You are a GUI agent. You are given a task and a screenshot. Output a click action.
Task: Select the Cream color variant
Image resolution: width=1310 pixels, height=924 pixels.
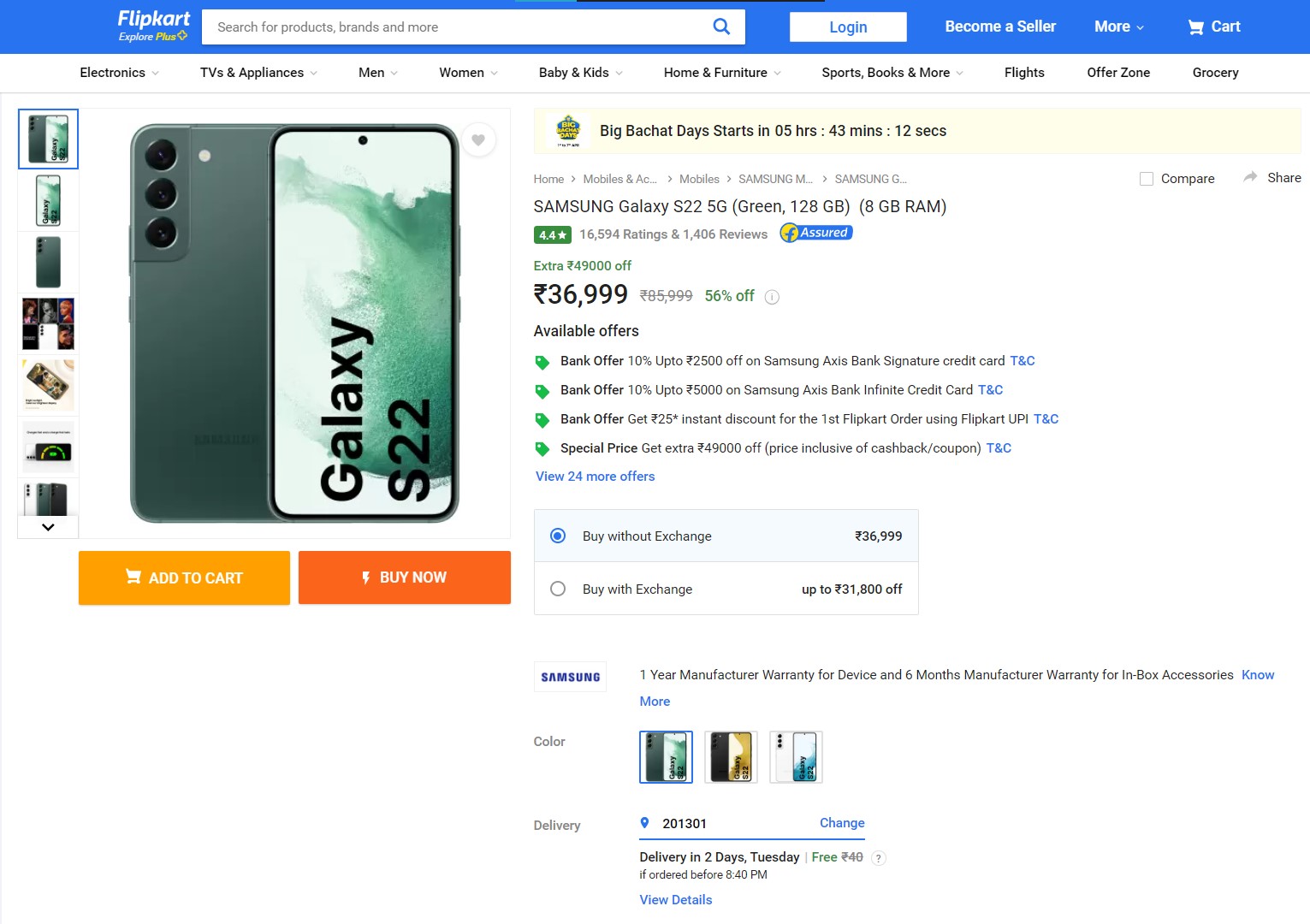point(796,757)
